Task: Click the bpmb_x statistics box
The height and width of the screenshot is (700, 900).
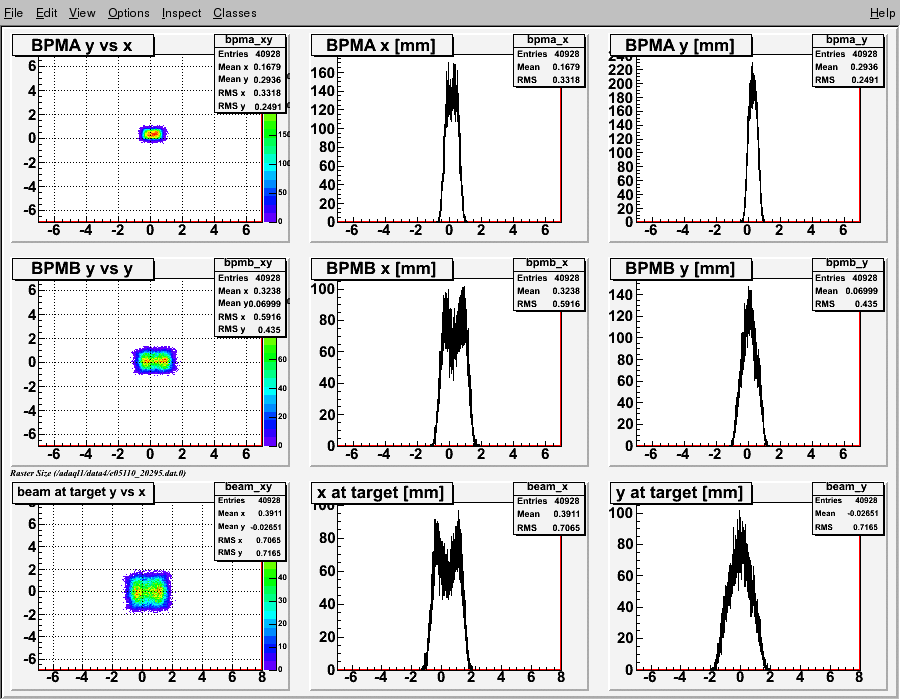Action: click(549, 285)
